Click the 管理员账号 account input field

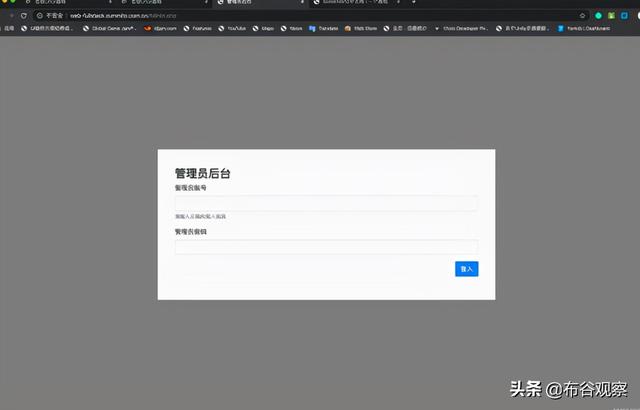point(326,203)
